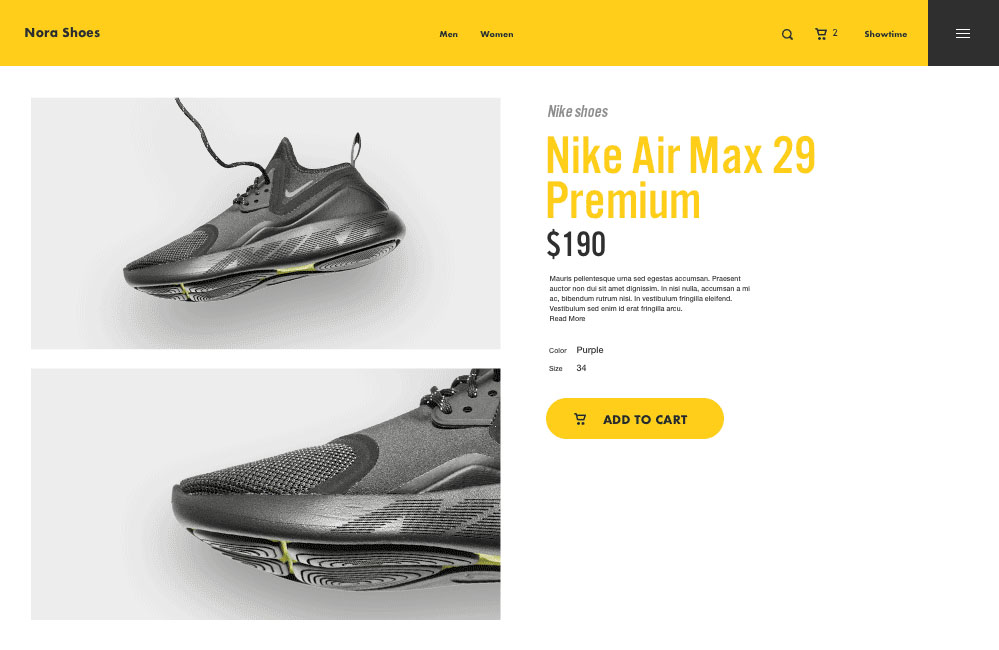Open the shopping cart icon in header

[821, 34]
